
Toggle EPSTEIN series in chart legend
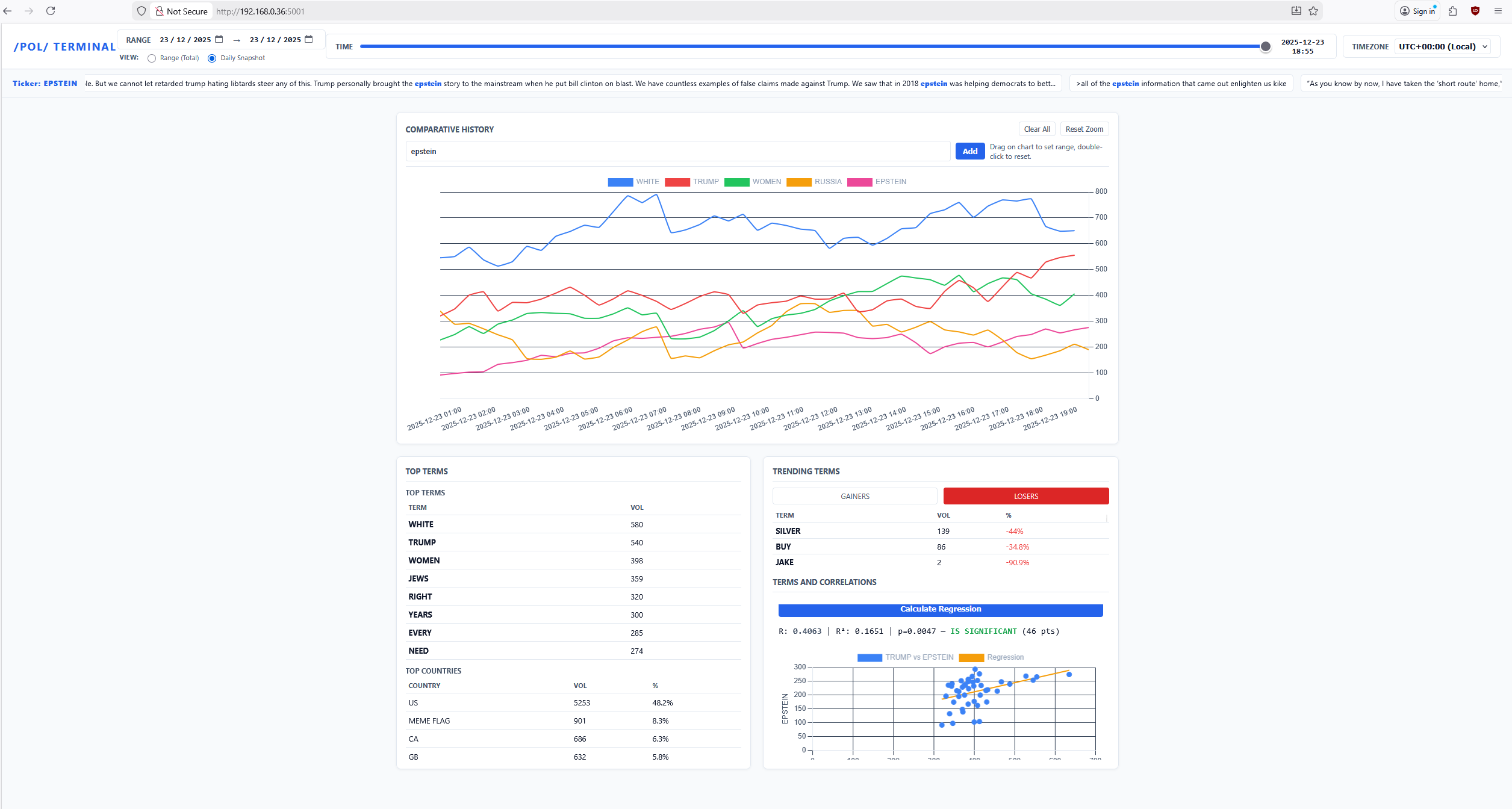[x=876, y=182]
